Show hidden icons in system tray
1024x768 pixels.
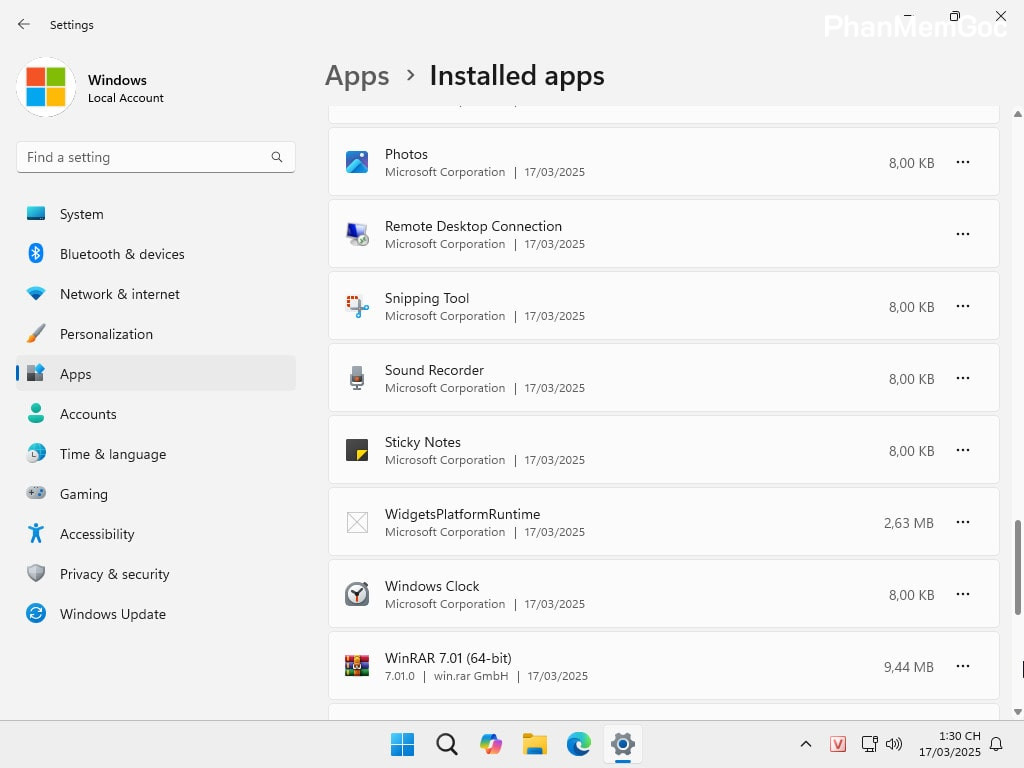pyautogui.click(x=805, y=744)
